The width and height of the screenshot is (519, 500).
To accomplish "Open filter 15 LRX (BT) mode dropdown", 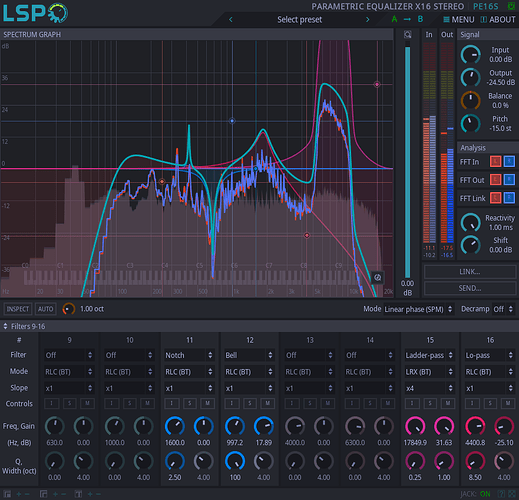I will click(x=429, y=372).
